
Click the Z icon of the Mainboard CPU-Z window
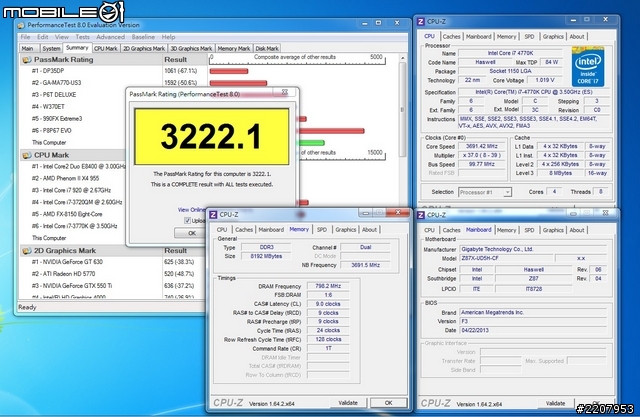click(x=421, y=215)
